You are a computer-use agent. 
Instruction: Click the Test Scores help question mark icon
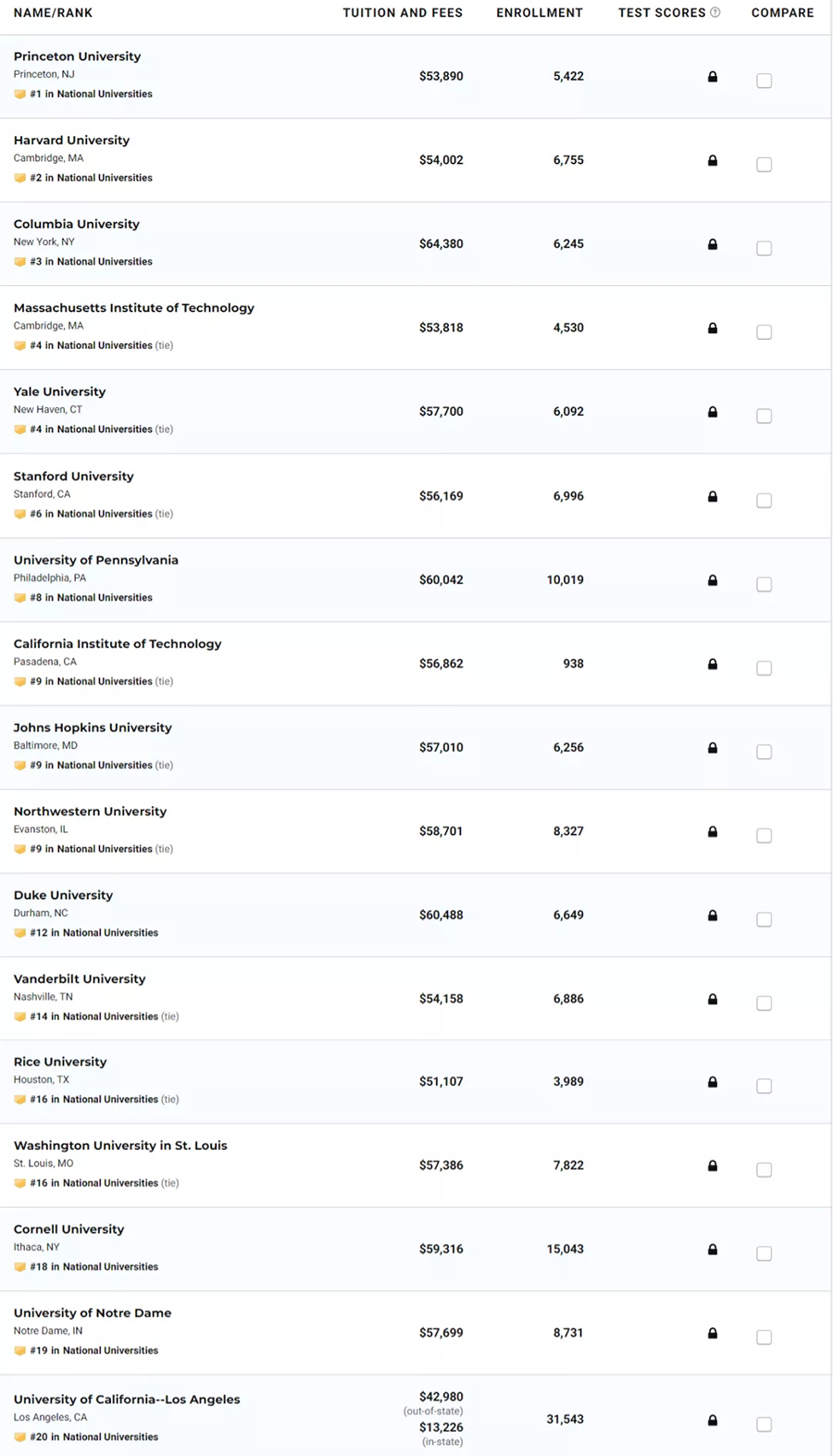pyautogui.click(x=715, y=13)
